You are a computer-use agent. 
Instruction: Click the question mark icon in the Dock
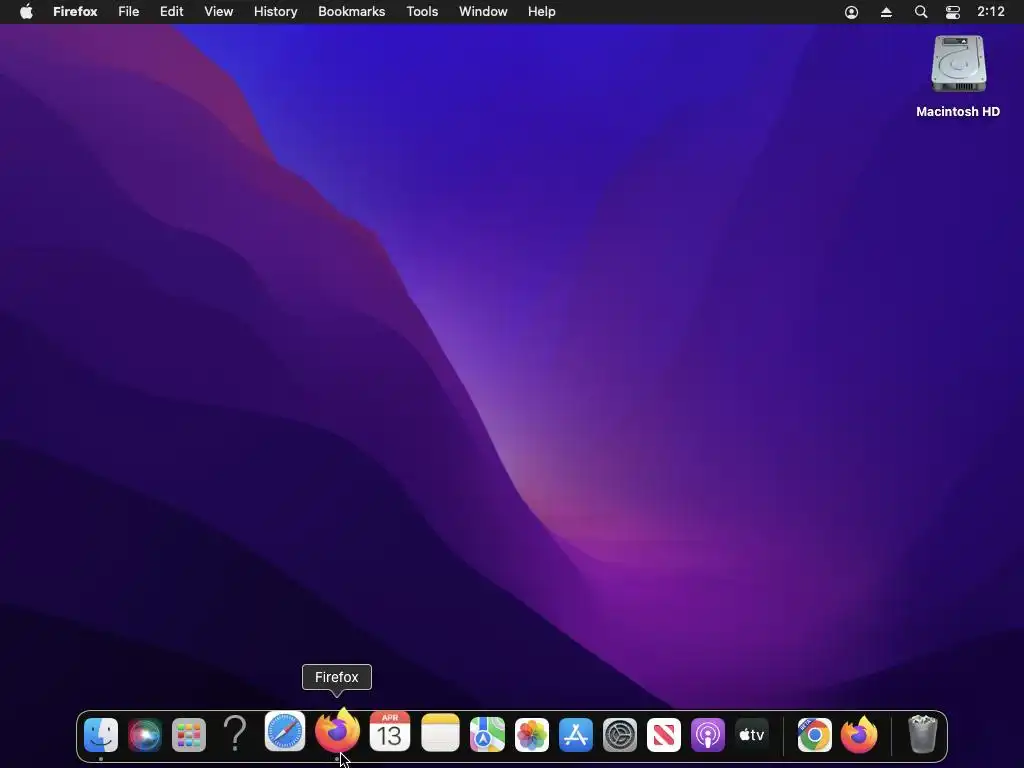(x=235, y=733)
